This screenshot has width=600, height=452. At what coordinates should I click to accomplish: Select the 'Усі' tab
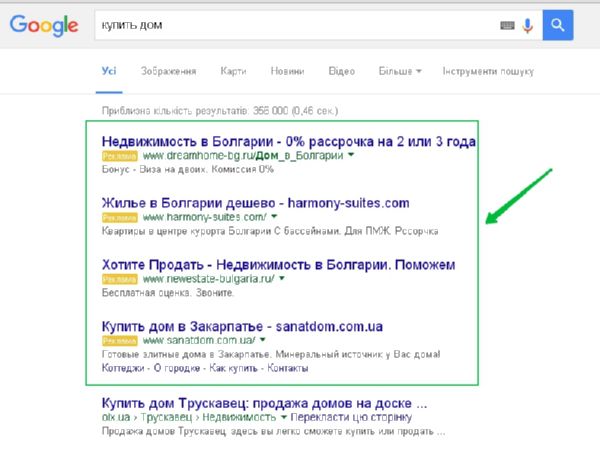(x=109, y=71)
